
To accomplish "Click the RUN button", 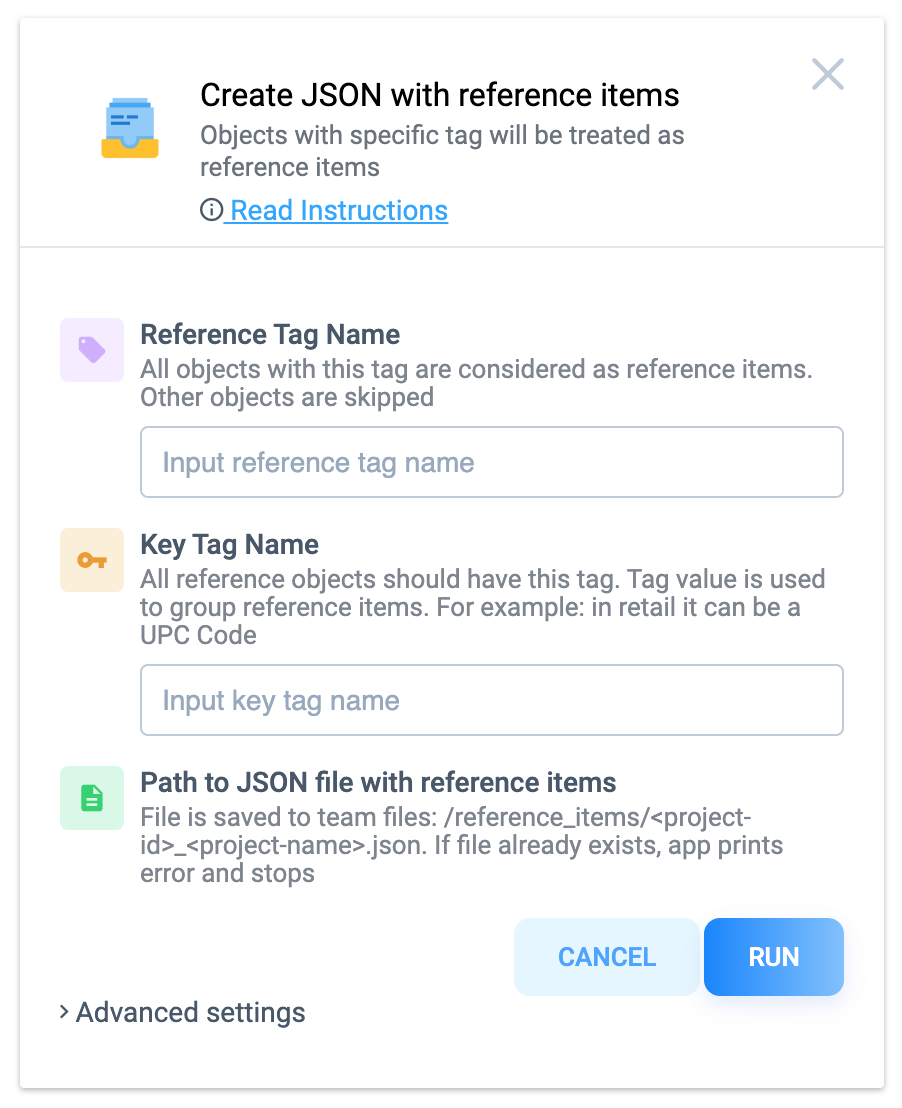I will pos(774,957).
